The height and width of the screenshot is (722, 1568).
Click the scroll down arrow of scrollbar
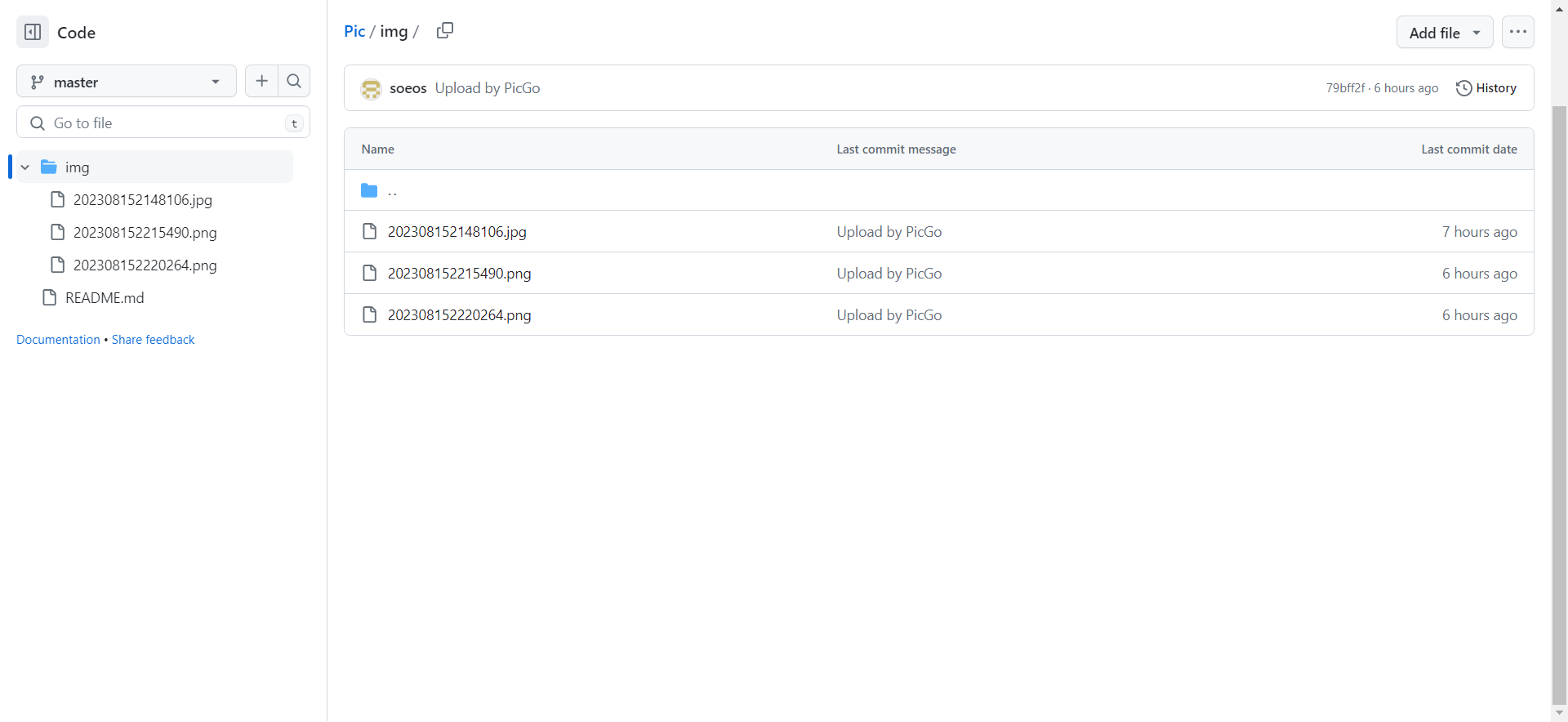coord(1559,713)
